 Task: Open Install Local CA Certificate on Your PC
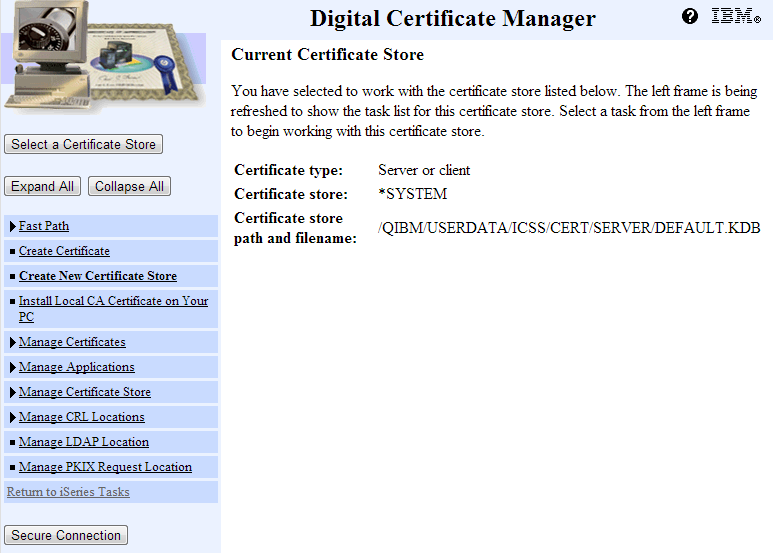pos(113,309)
